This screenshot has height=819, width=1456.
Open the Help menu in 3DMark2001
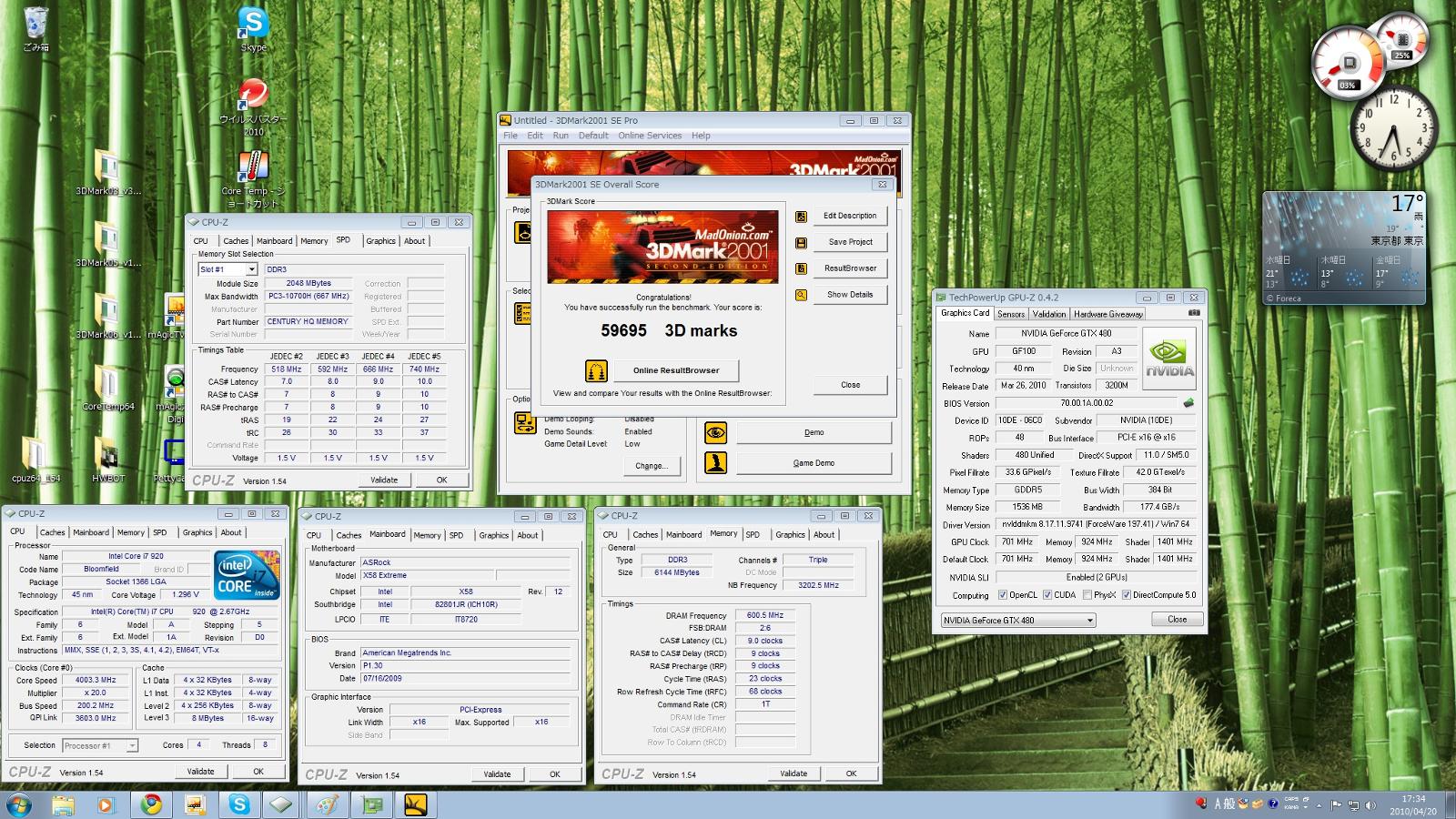coord(701,136)
